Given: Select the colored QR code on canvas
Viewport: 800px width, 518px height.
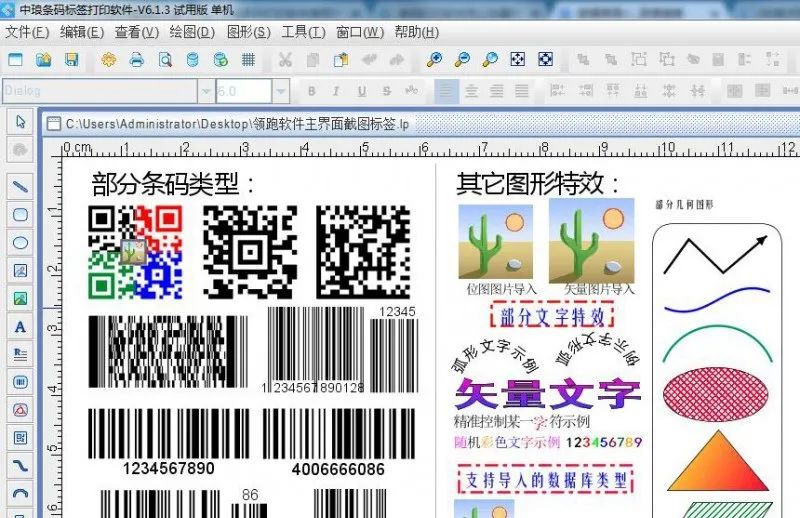Looking at the screenshot, I should 135,252.
